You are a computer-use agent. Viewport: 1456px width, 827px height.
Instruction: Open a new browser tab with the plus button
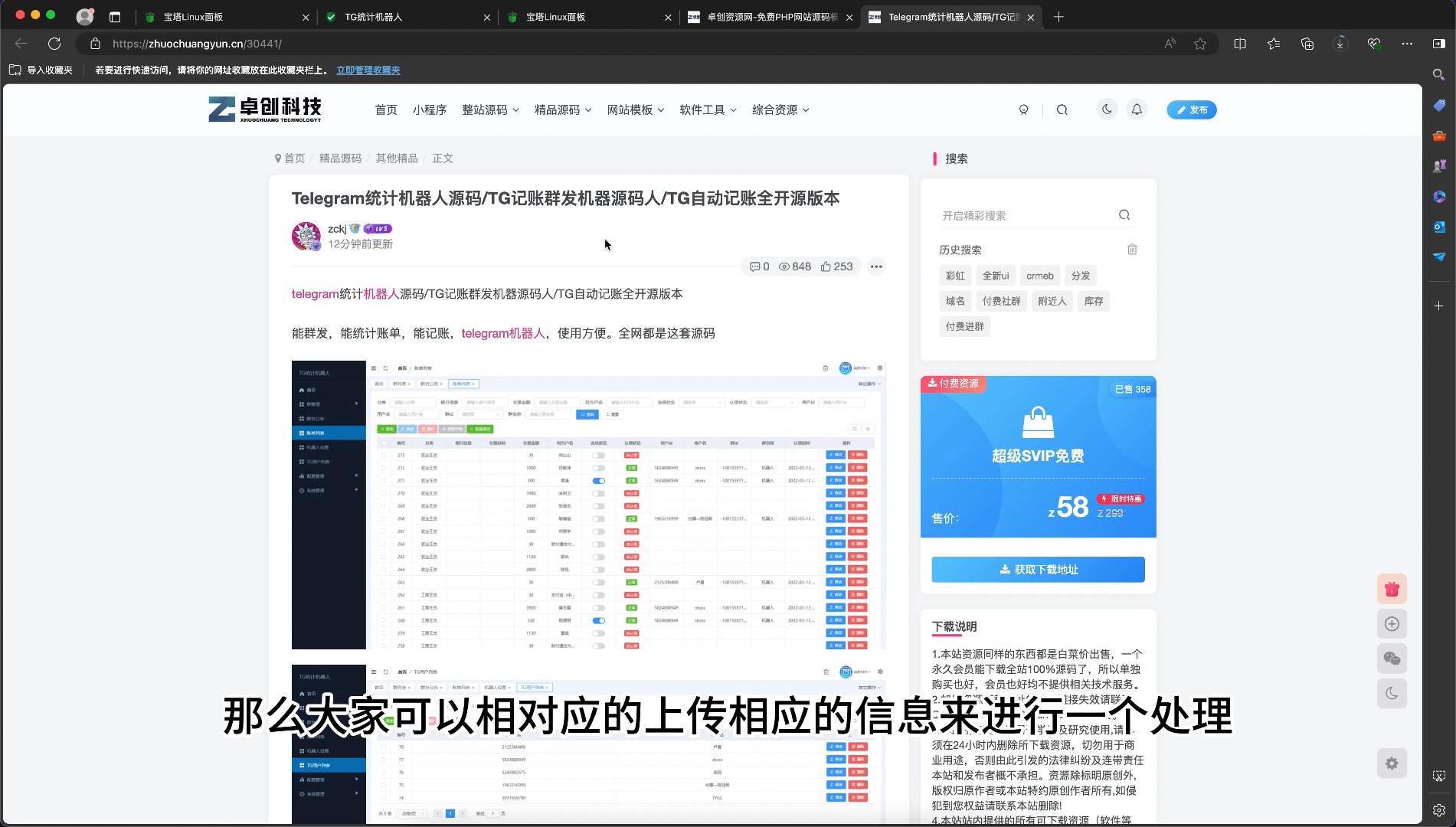click(x=1058, y=17)
